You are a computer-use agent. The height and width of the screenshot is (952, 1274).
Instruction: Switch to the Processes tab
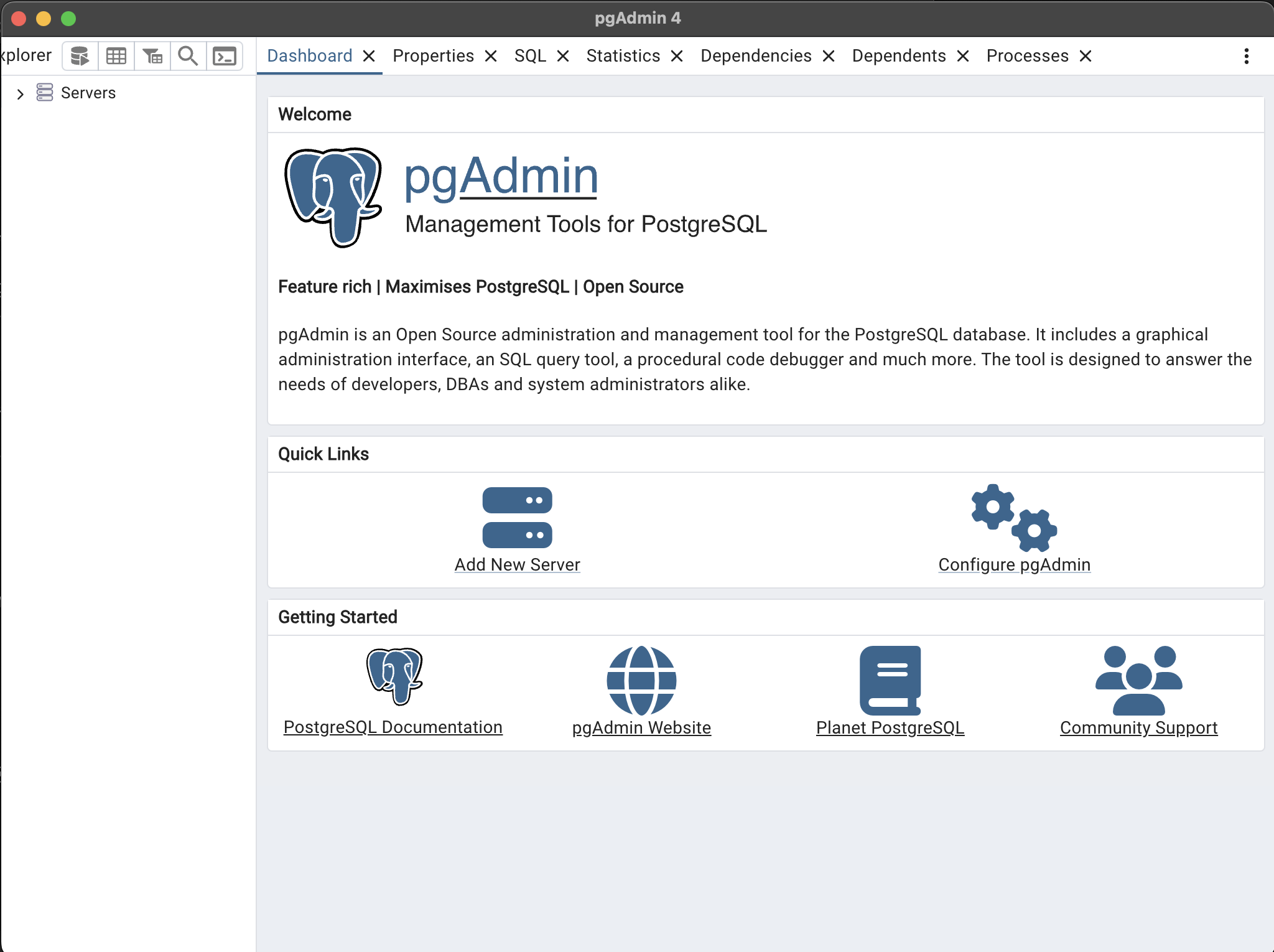coord(1028,56)
